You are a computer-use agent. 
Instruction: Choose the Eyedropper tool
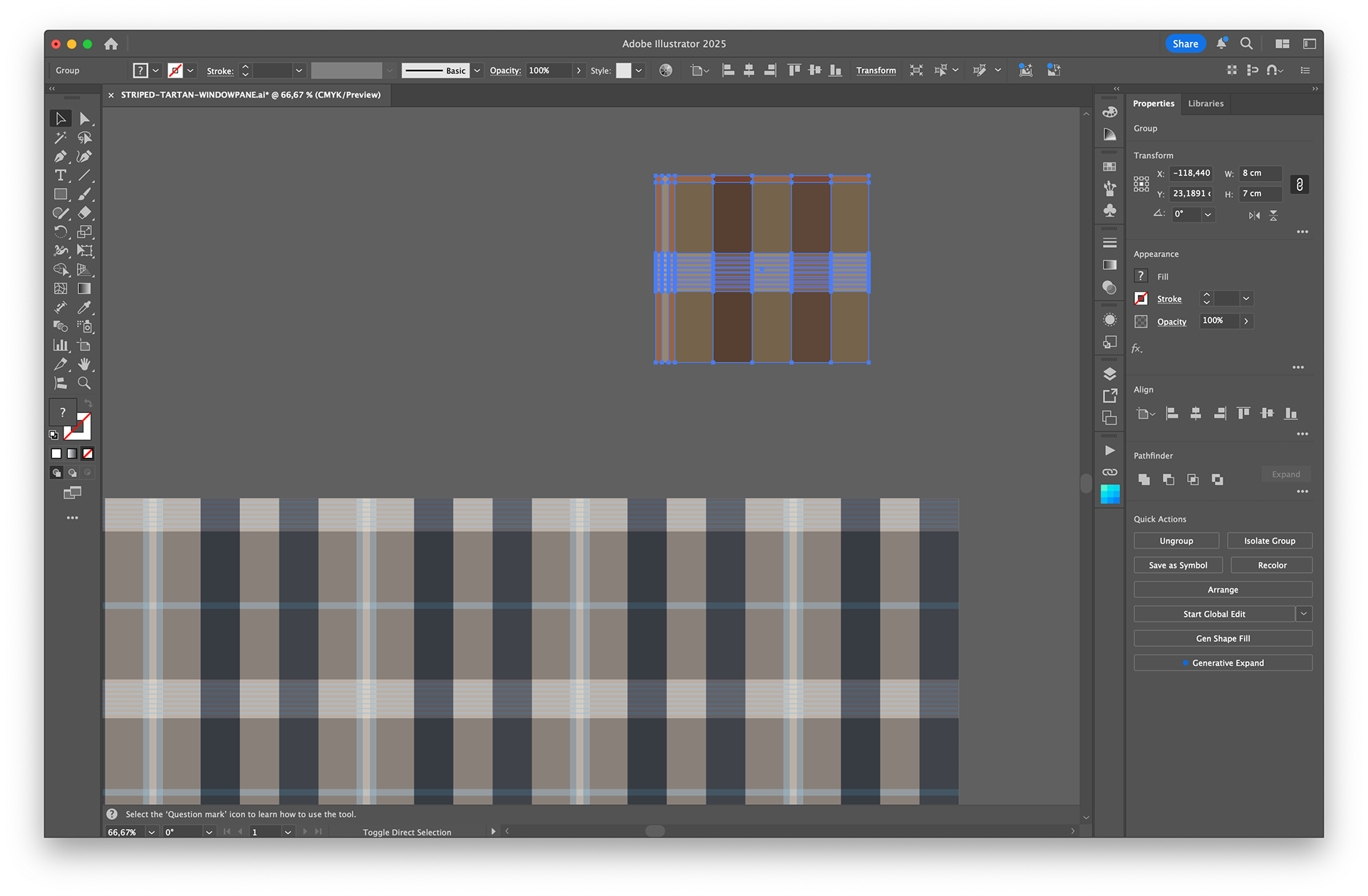pos(84,308)
